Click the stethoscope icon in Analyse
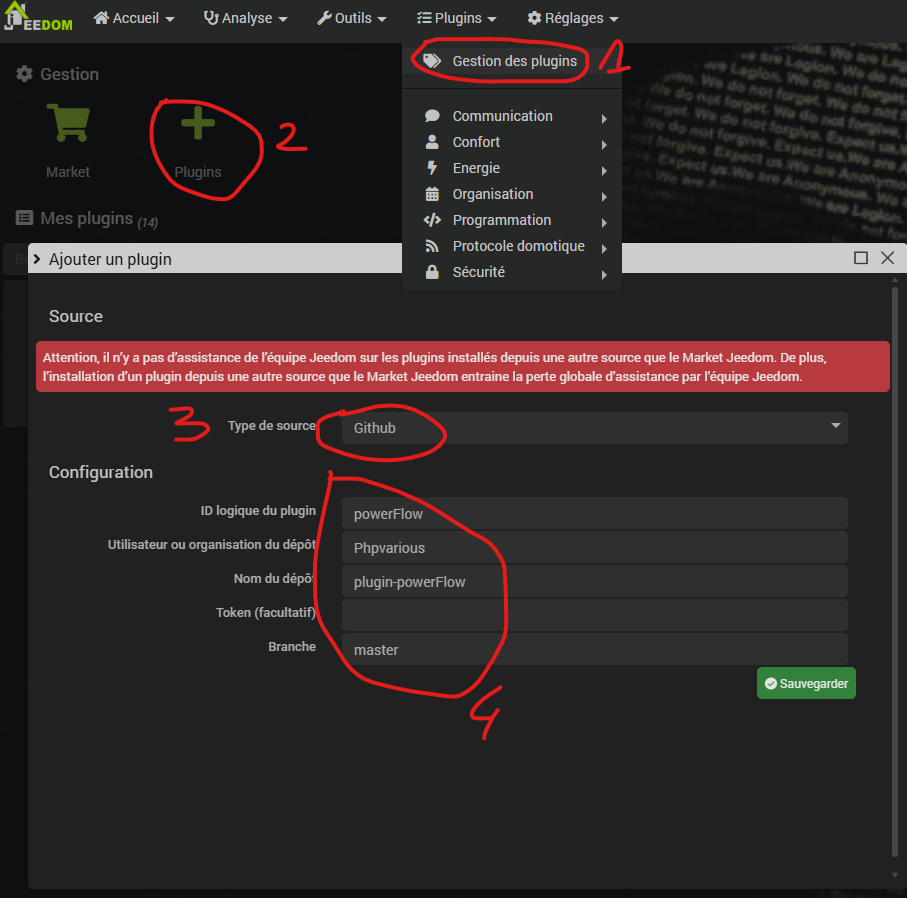The image size is (907, 898). [211, 18]
